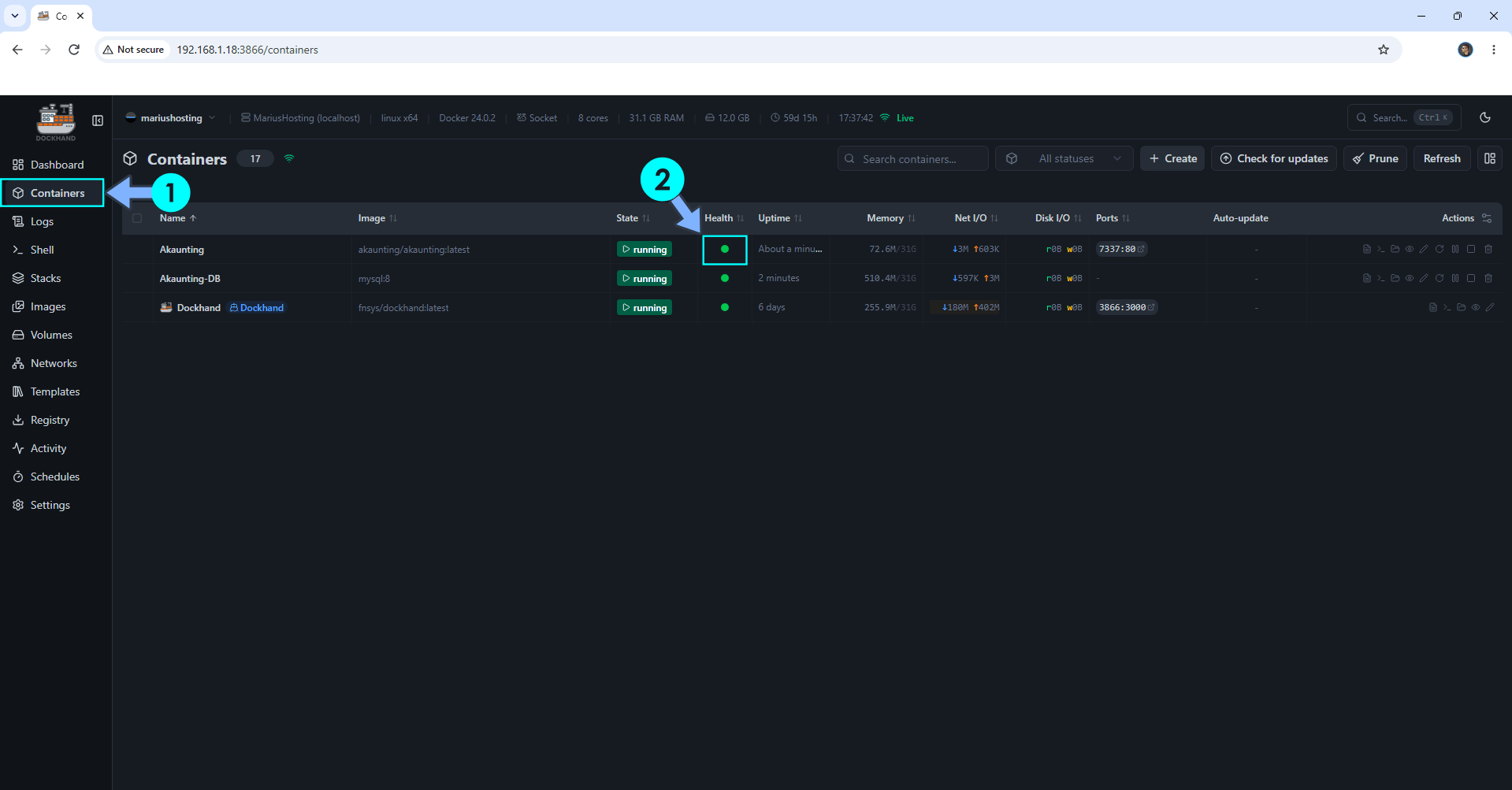Viewport: 1512px width, 790px height.
Task: Open logs for the Akaunting container row
Action: click(x=1366, y=249)
